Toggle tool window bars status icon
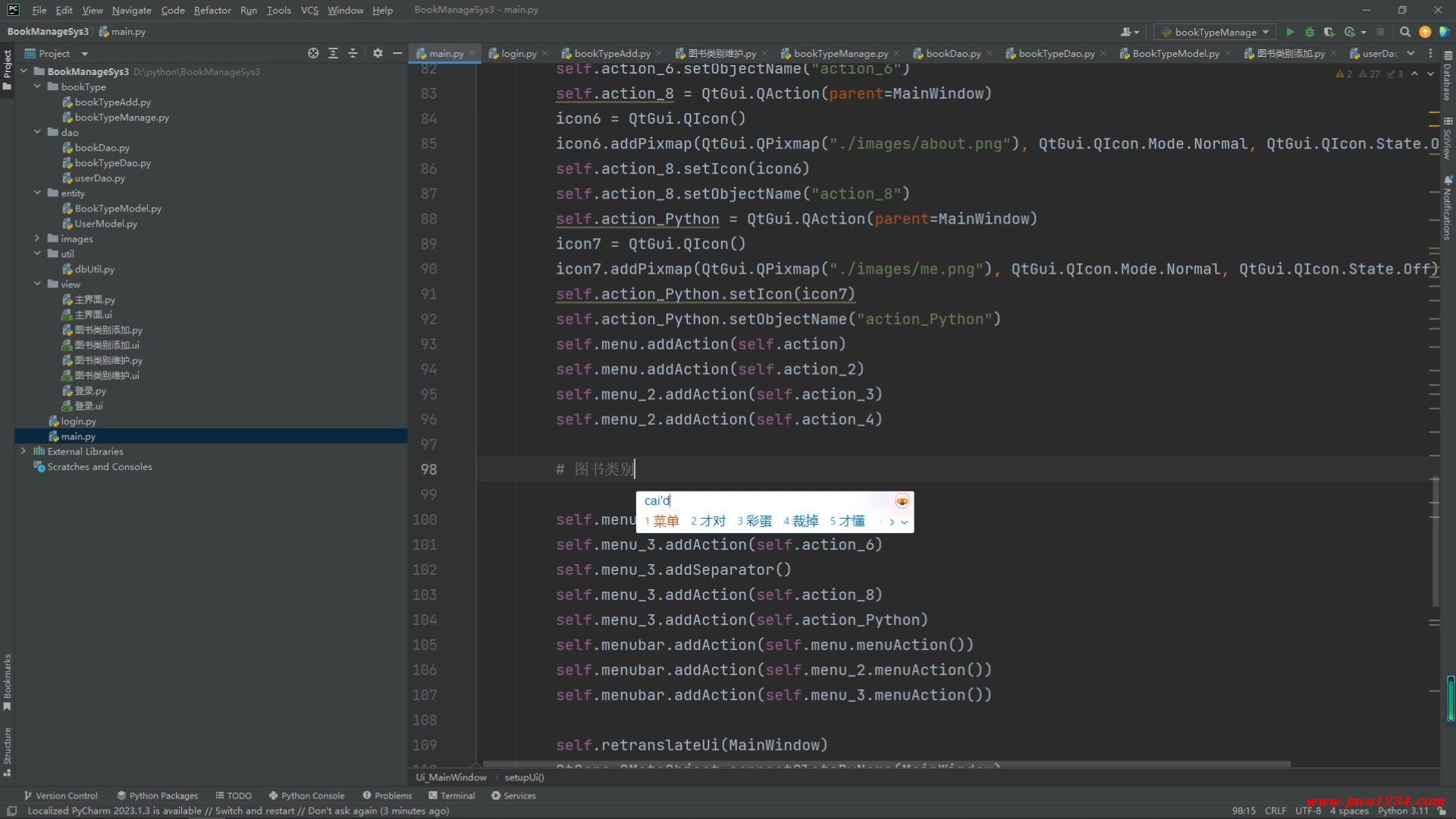The height and width of the screenshot is (819, 1456). (11, 811)
